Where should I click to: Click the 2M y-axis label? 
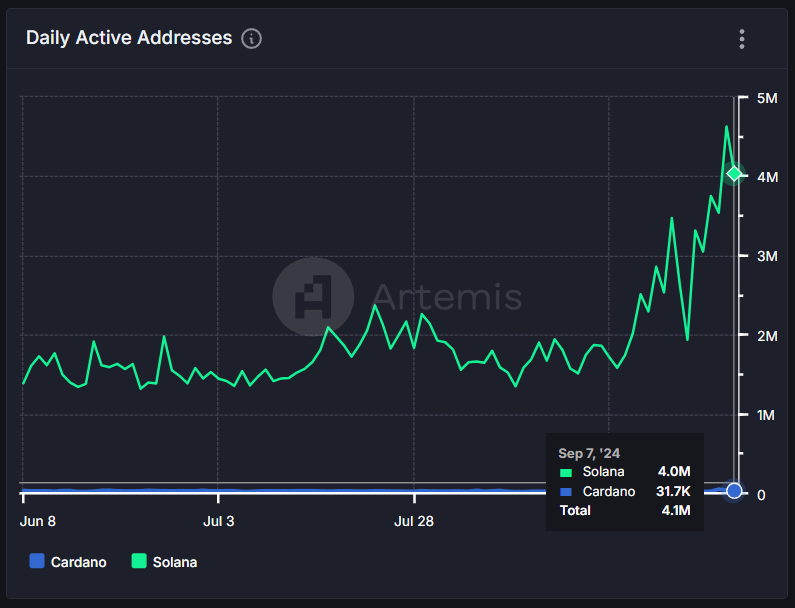[767, 336]
